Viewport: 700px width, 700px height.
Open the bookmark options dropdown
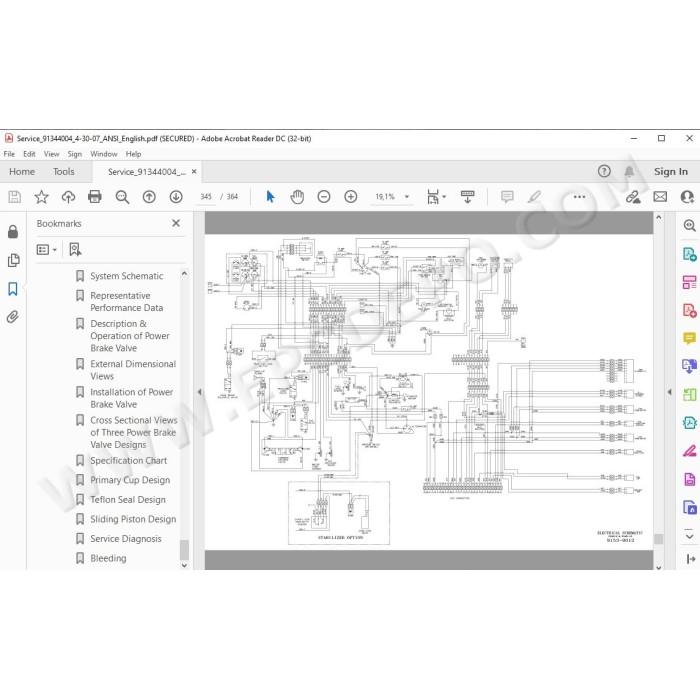[46, 250]
